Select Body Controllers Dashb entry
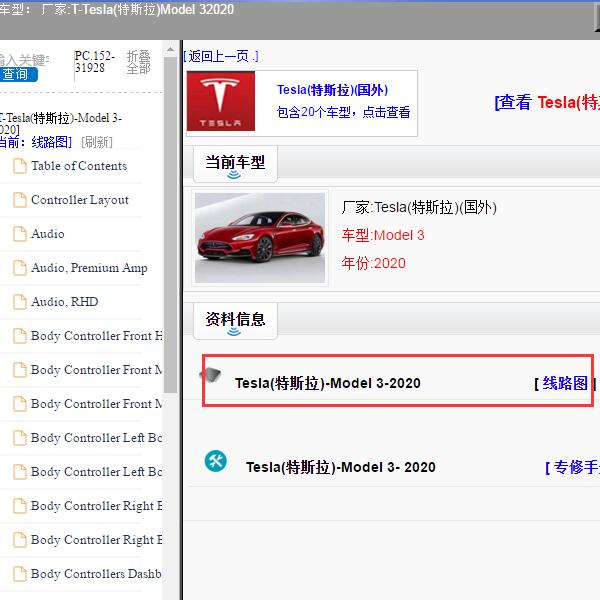This screenshot has width=600, height=600. (x=96, y=574)
